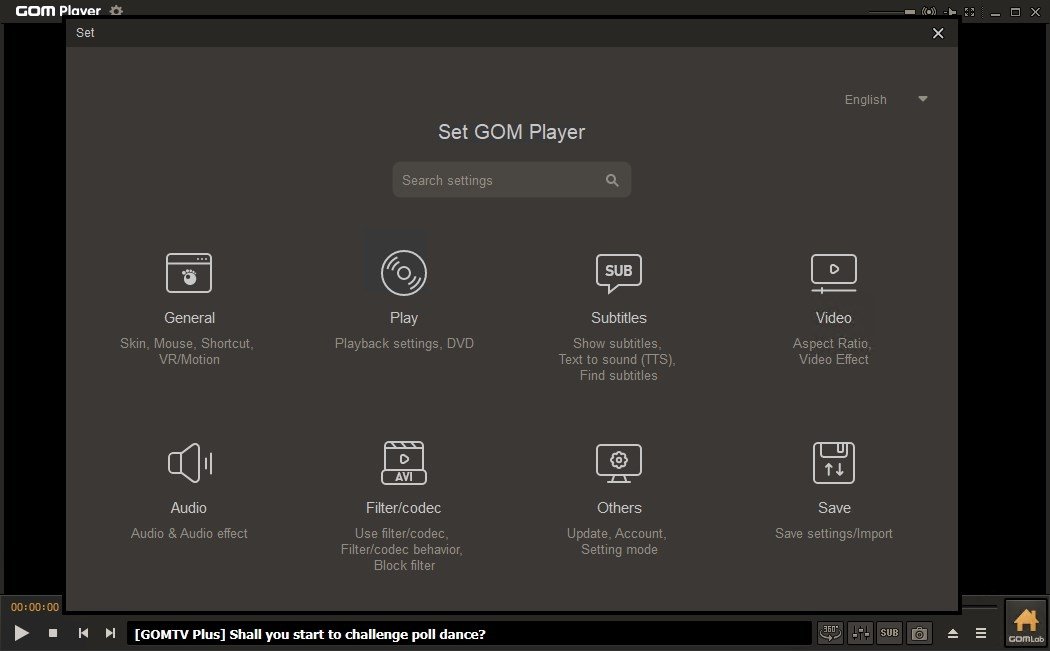Open the Filter/codec AVI clapboard icon
Viewport: 1050px width, 651px height.
(x=404, y=463)
